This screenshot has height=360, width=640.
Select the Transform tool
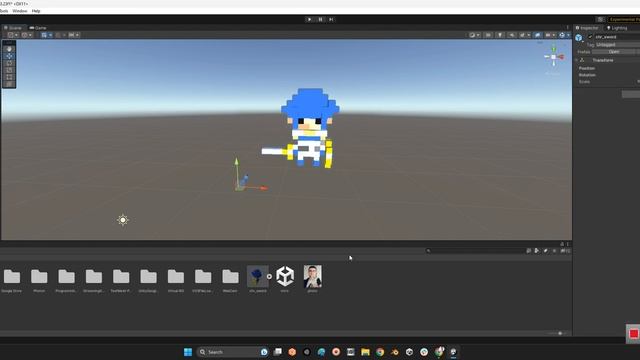click(9, 84)
